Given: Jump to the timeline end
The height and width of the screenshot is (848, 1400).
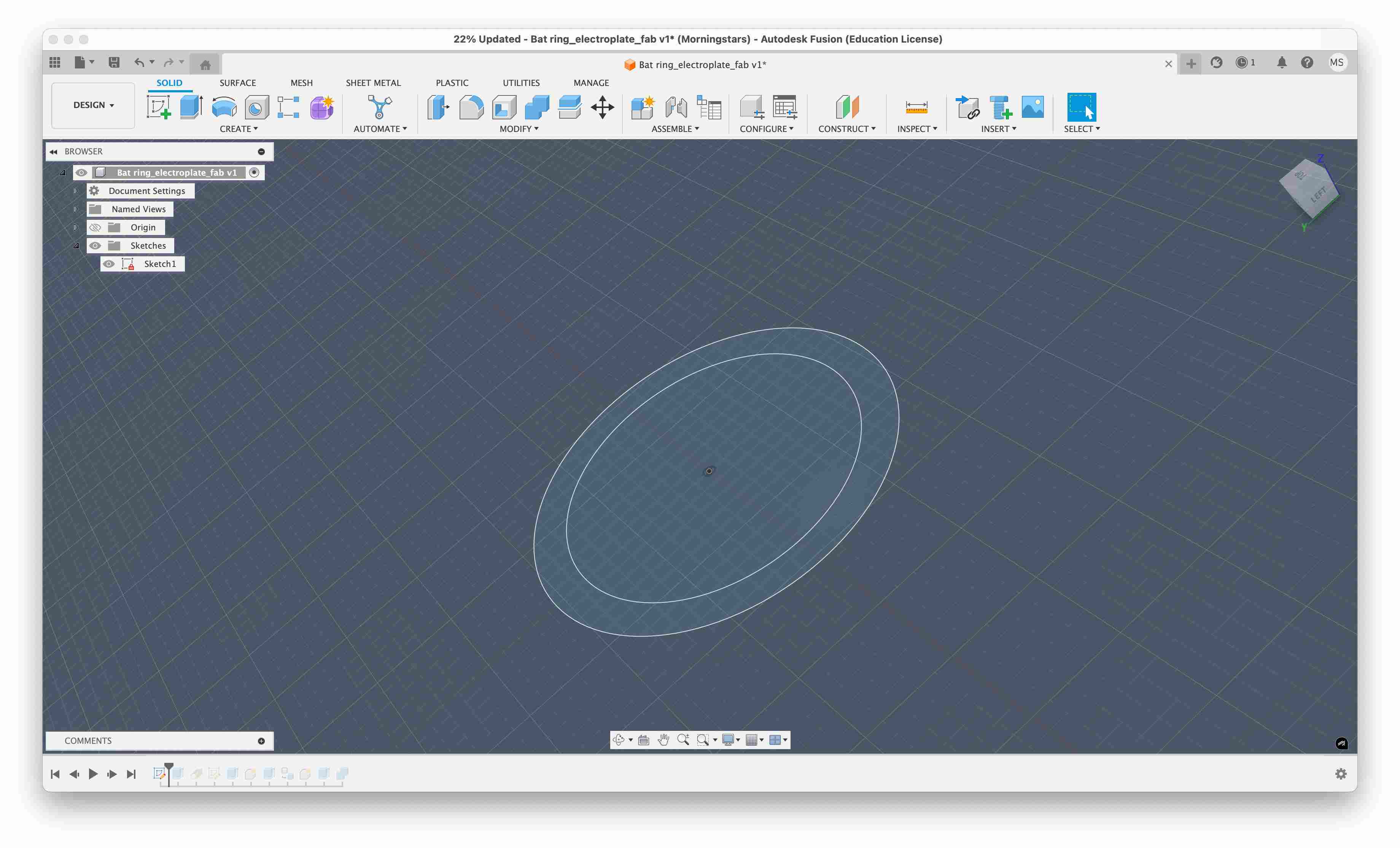Looking at the screenshot, I should pos(131,773).
